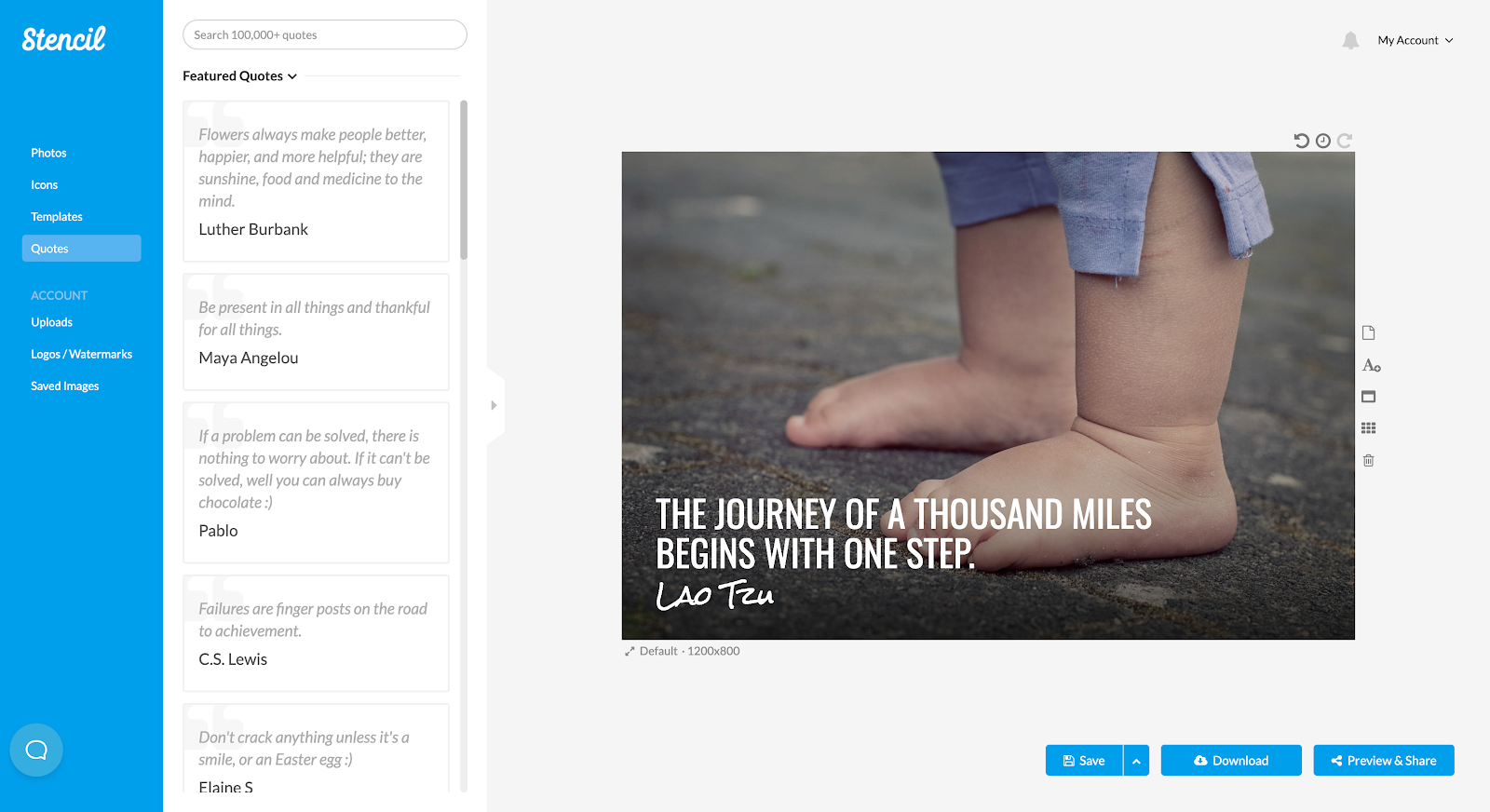This screenshot has height=812, width=1490.
Task: Open the history clock icon
Action: [1323, 141]
